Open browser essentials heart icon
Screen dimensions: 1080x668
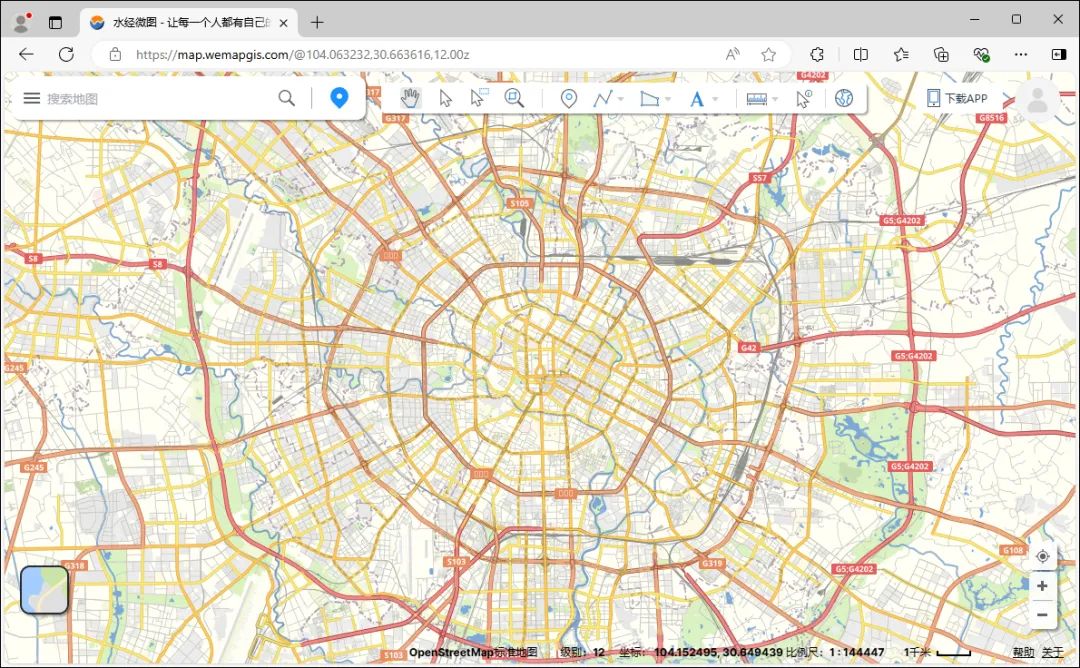tap(982, 54)
